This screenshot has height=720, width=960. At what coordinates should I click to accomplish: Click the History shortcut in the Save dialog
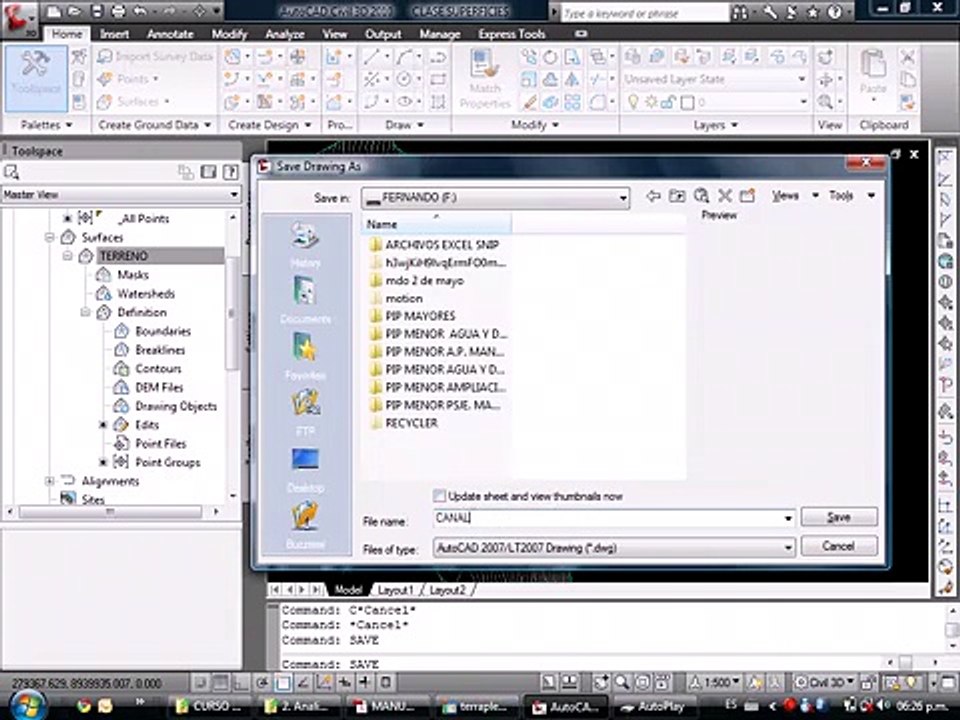pyautogui.click(x=305, y=244)
